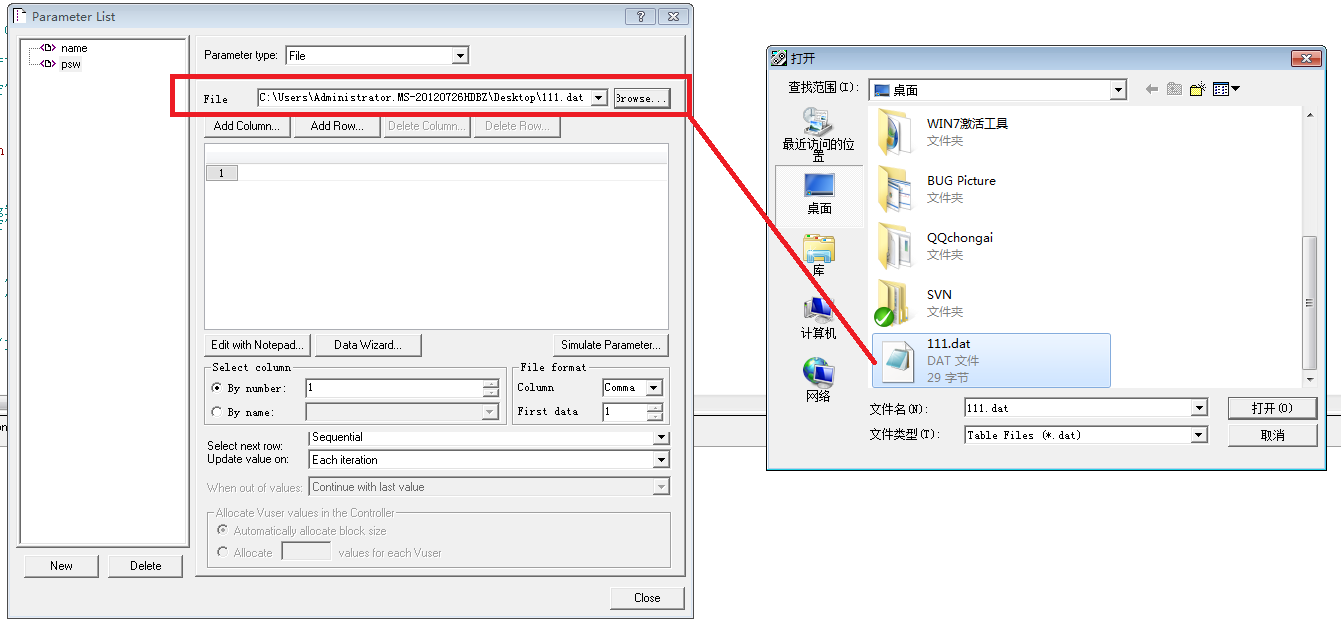Open the 文件名 dropdown arrow
This screenshot has height=629, width=1341.
click(1200, 408)
